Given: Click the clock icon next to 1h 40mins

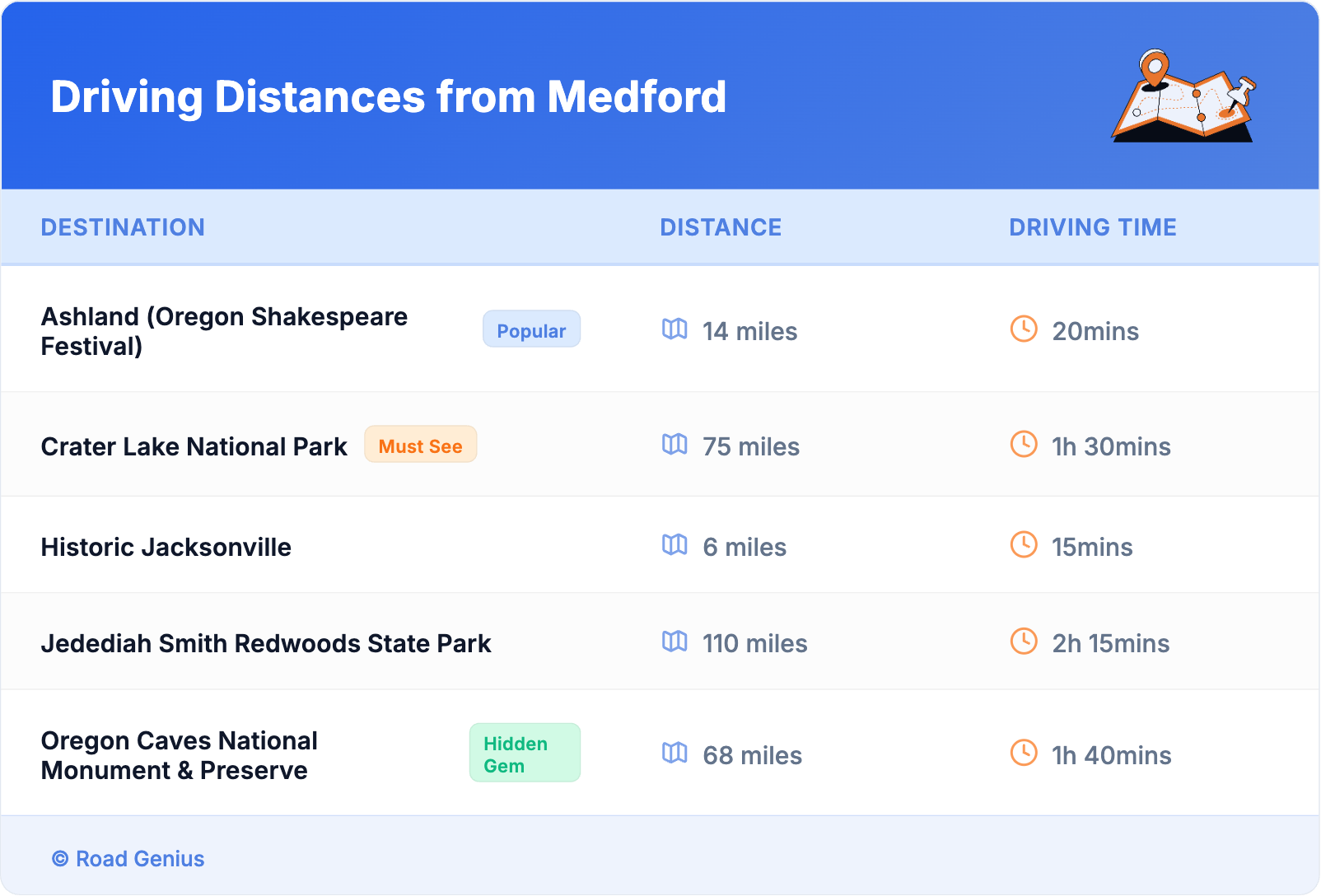Looking at the screenshot, I should [1024, 754].
